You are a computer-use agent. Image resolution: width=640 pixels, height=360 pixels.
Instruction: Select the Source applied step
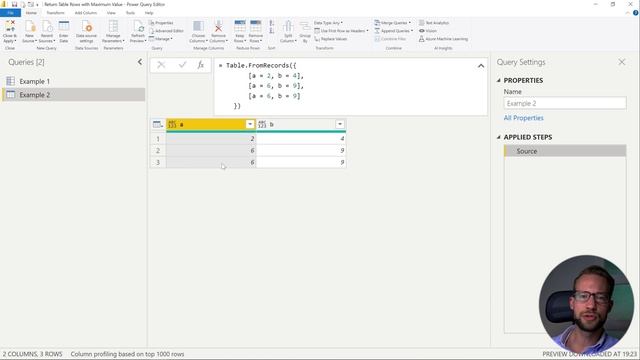click(565, 151)
